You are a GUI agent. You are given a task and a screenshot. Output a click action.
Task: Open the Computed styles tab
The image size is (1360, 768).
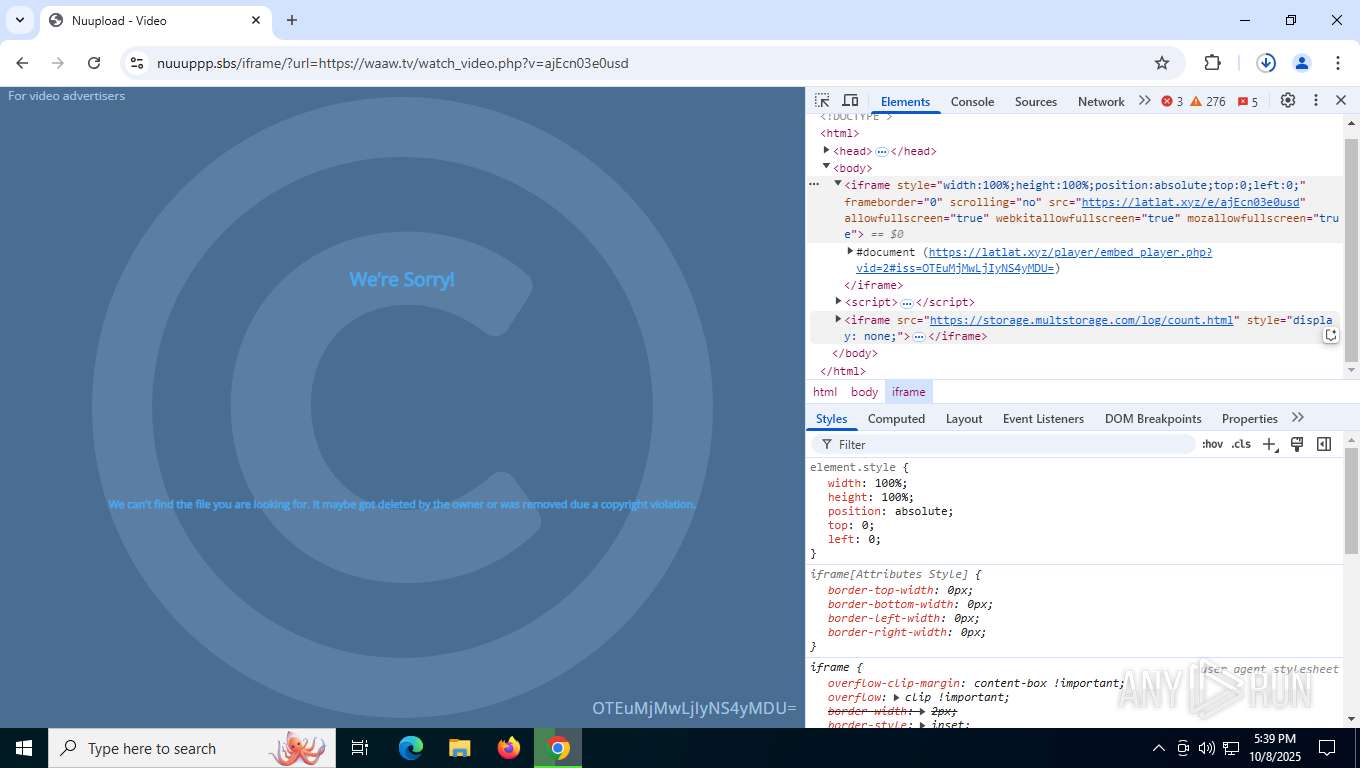coord(896,419)
